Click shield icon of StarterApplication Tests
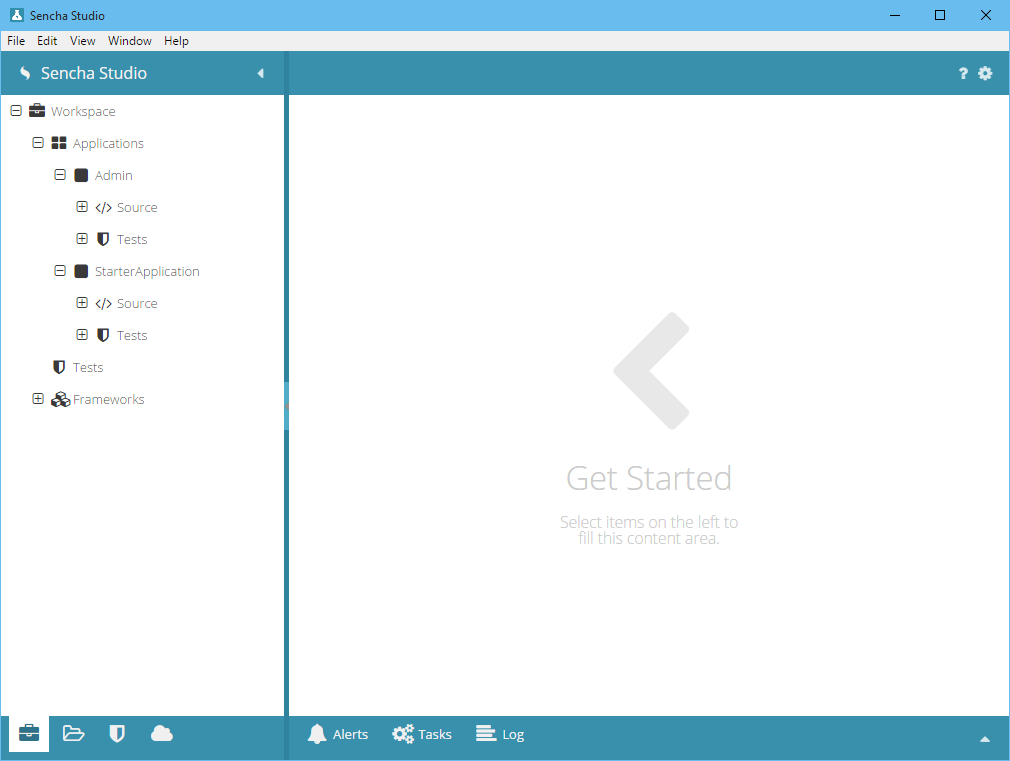The image size is (1010, 761). tap(102, 335)
